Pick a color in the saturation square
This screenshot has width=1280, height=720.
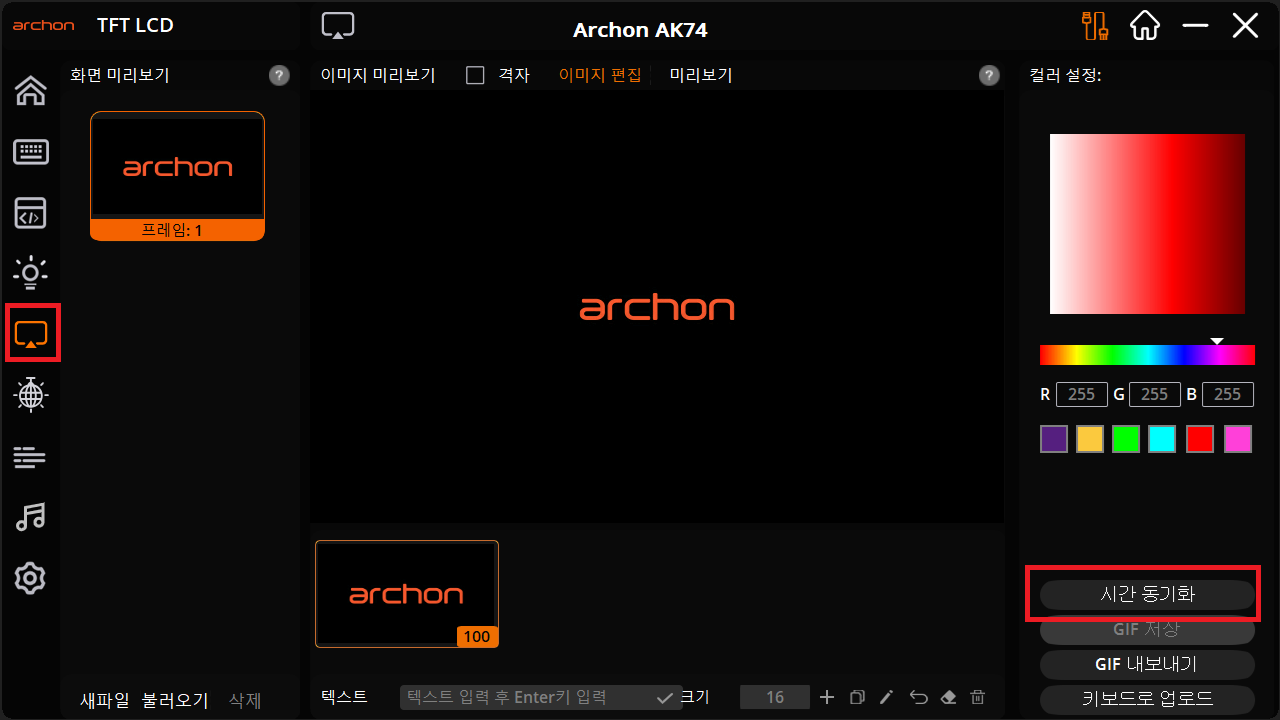point(1147,224)
